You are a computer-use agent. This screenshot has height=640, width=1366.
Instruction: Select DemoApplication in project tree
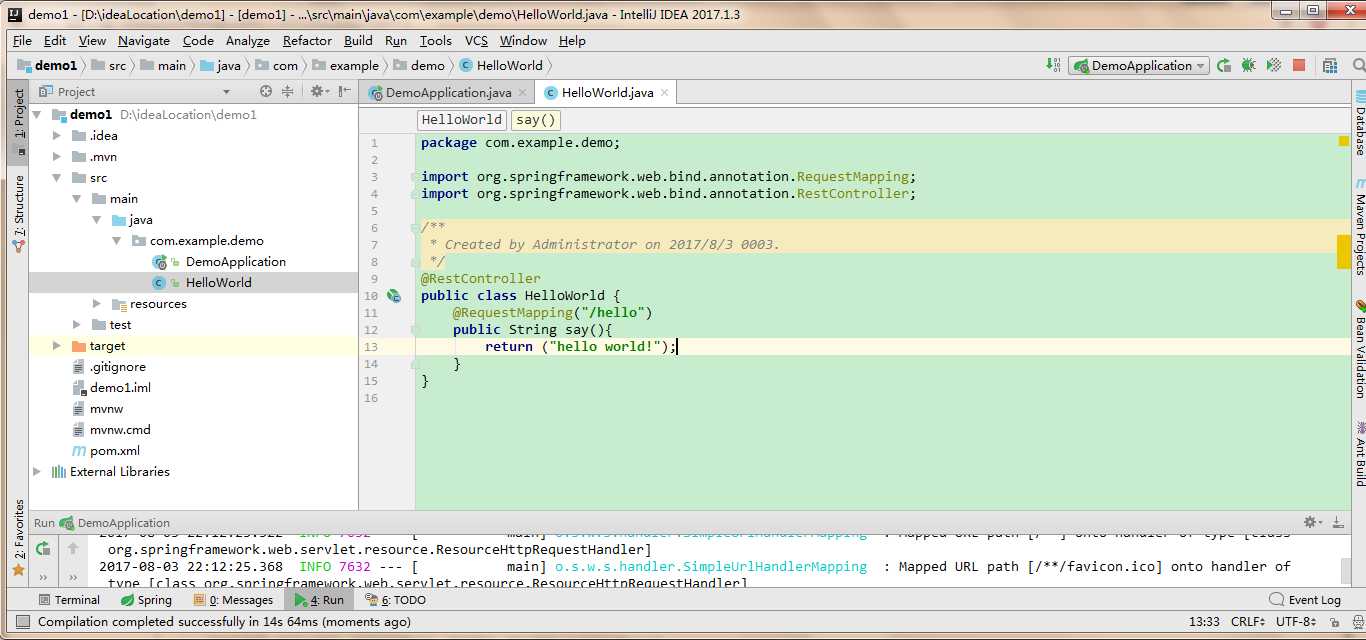pyautogui.click(x=236, y=261)
